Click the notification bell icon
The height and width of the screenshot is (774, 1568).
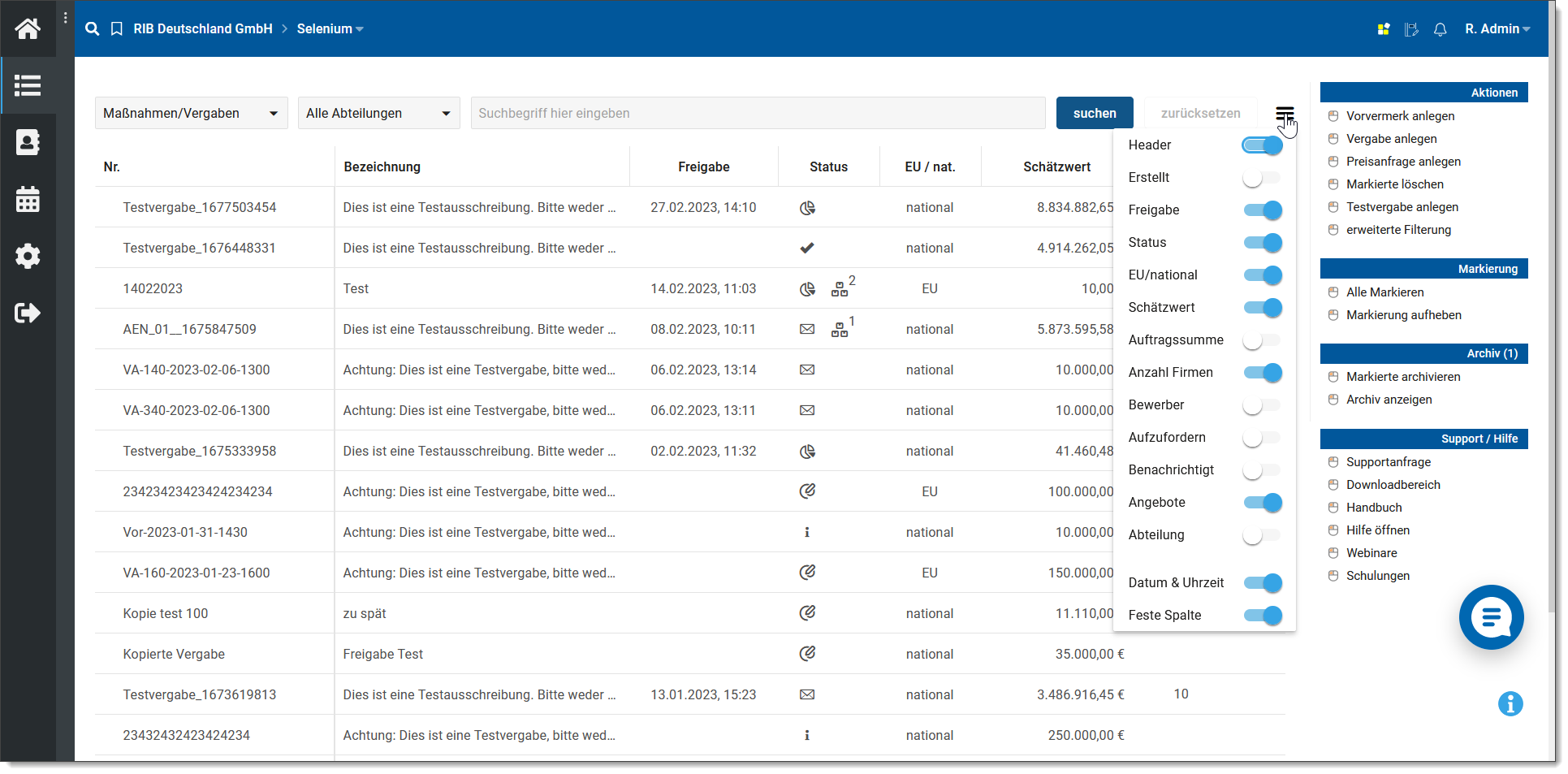pos(1440,29)
